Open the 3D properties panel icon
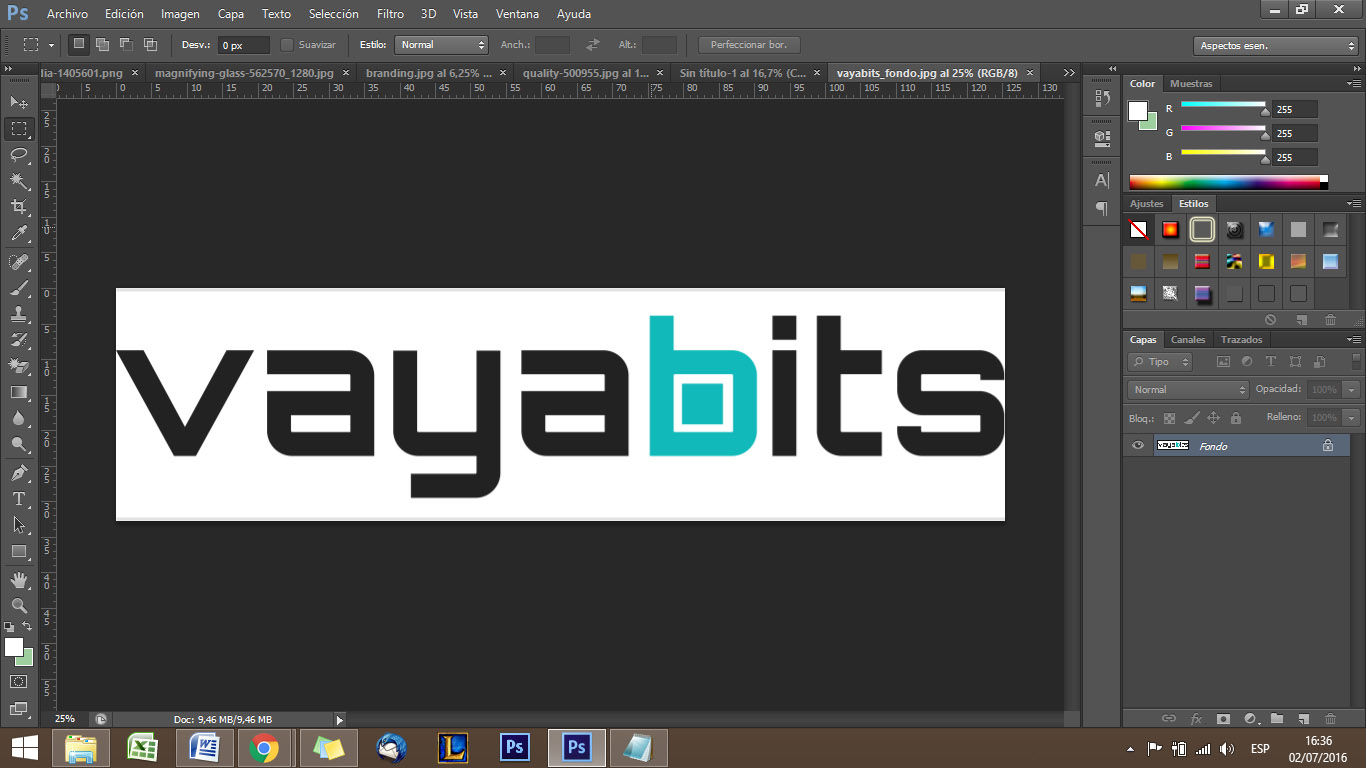Screen dimensions: 1366x768 point(1102,137)
